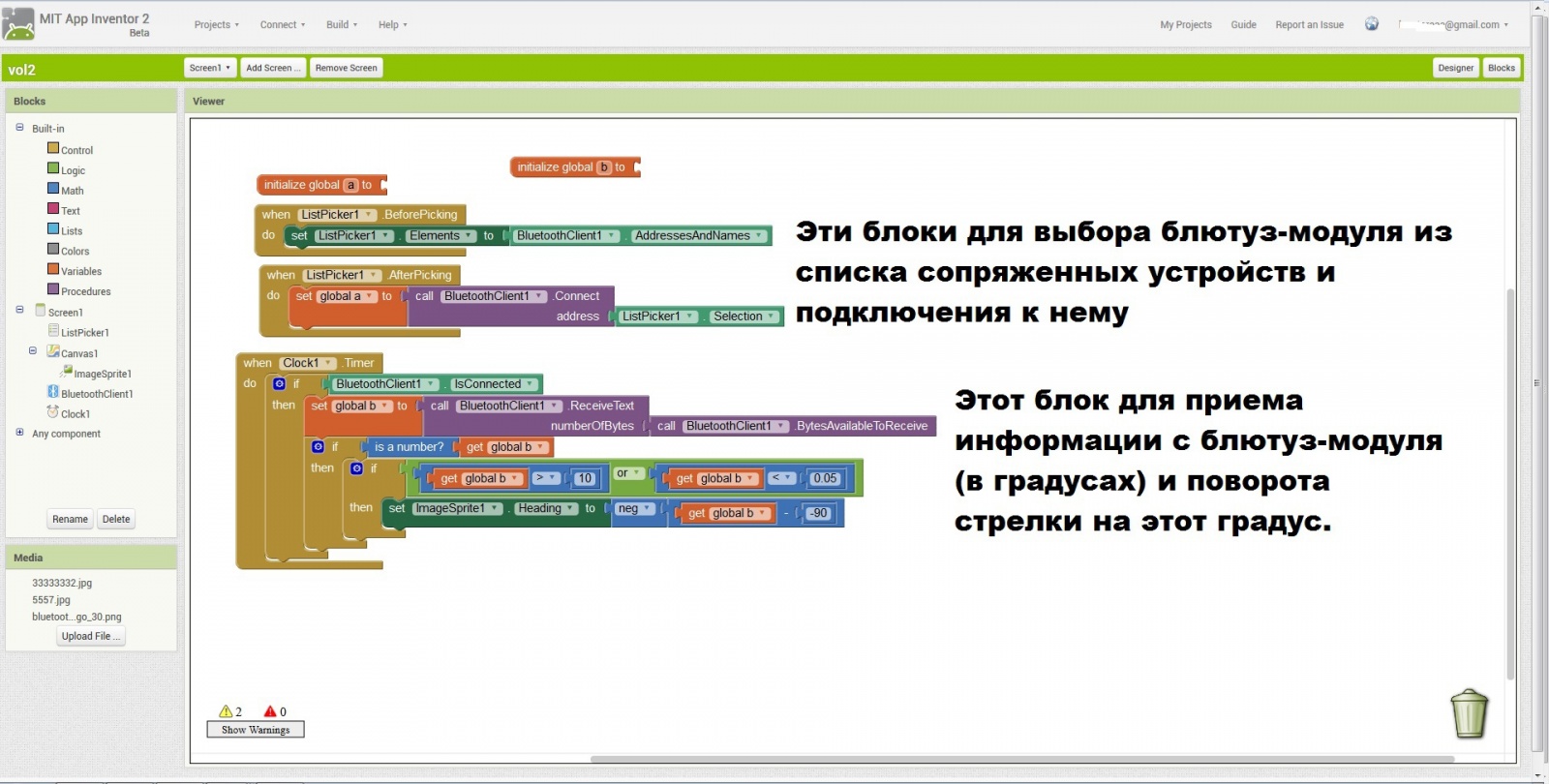Click the ImageSprite1 component icon

click(66, 371)
